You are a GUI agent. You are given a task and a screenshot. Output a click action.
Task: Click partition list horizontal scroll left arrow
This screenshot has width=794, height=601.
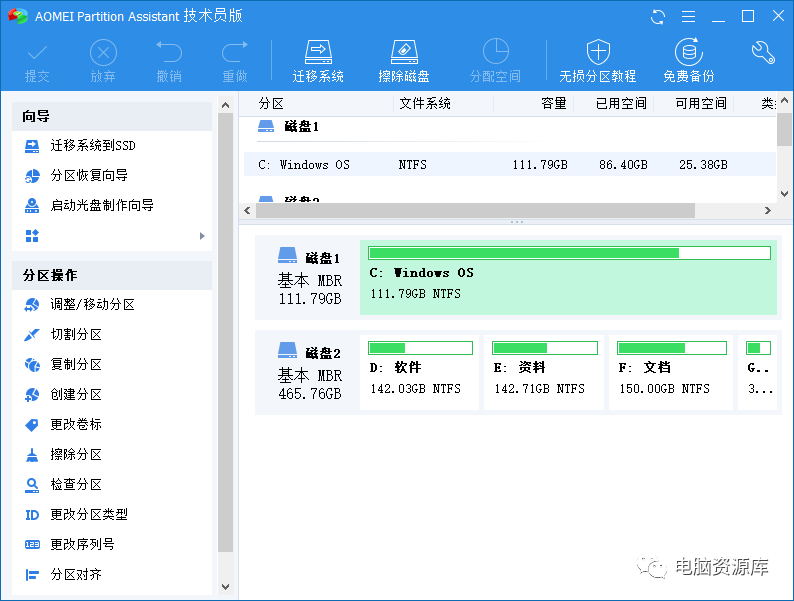click(247, 211)
